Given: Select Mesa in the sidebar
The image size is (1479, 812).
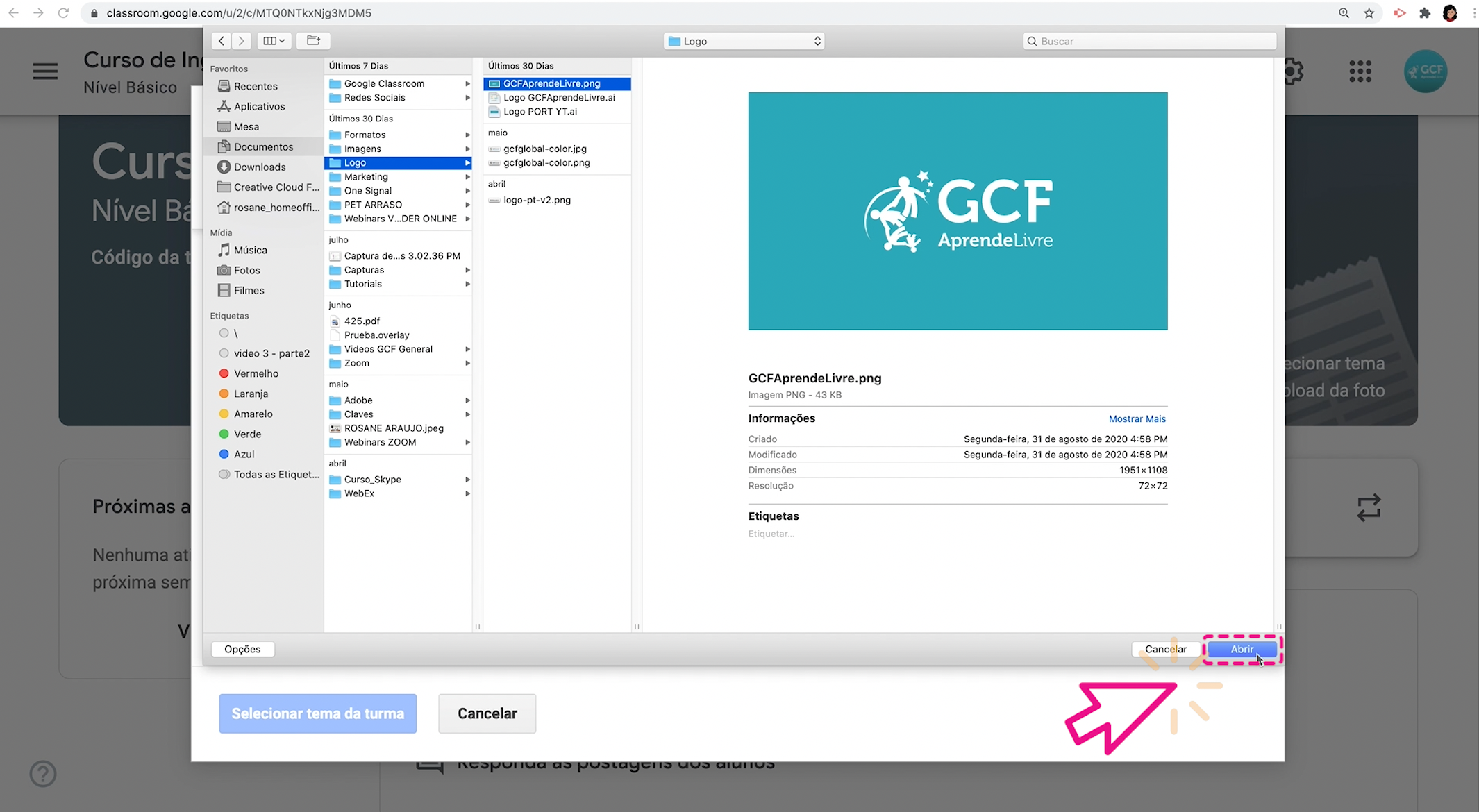Looking at the screenshot, I should (246, 126).
